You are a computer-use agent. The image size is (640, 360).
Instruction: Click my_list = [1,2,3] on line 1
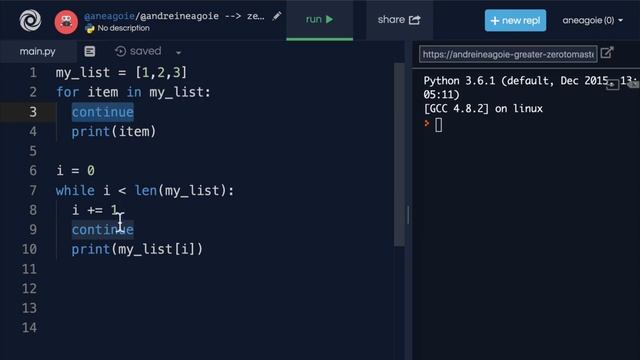point(121,73)
